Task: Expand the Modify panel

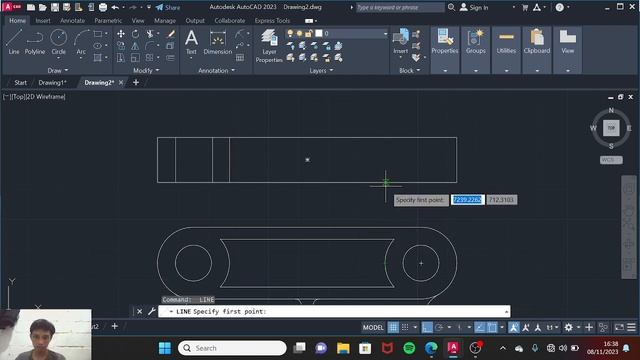Action: [146, 71]
